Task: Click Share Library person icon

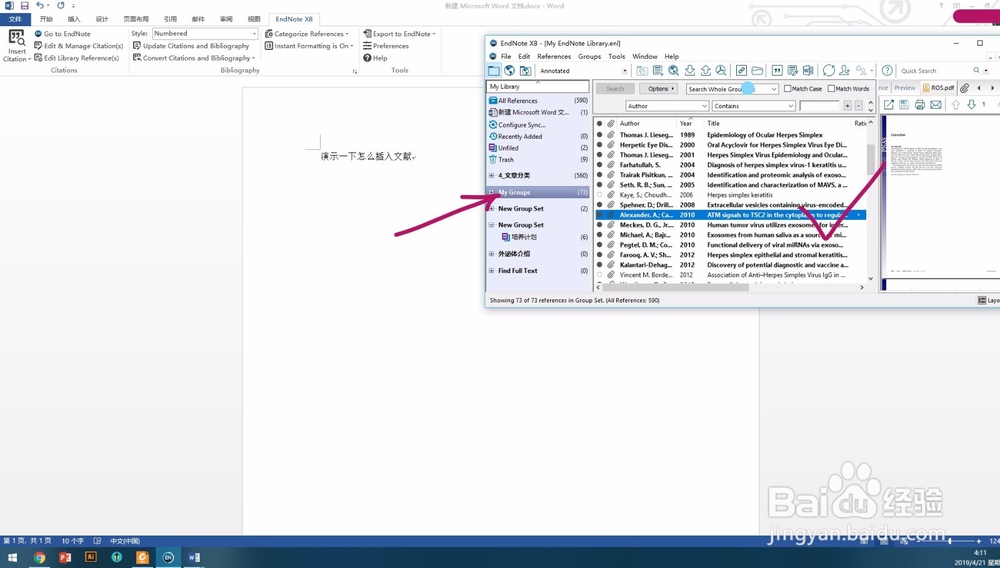Action: click(844, 71)
